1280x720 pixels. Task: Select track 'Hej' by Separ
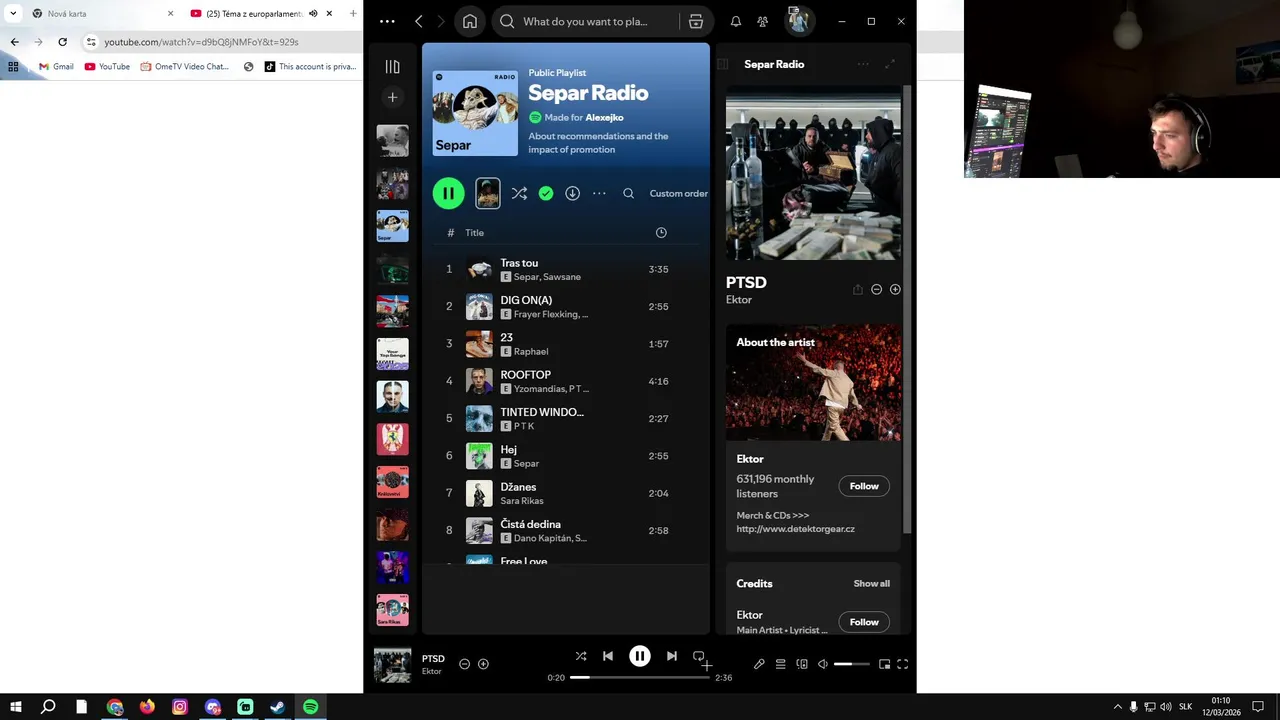point(566,456)
